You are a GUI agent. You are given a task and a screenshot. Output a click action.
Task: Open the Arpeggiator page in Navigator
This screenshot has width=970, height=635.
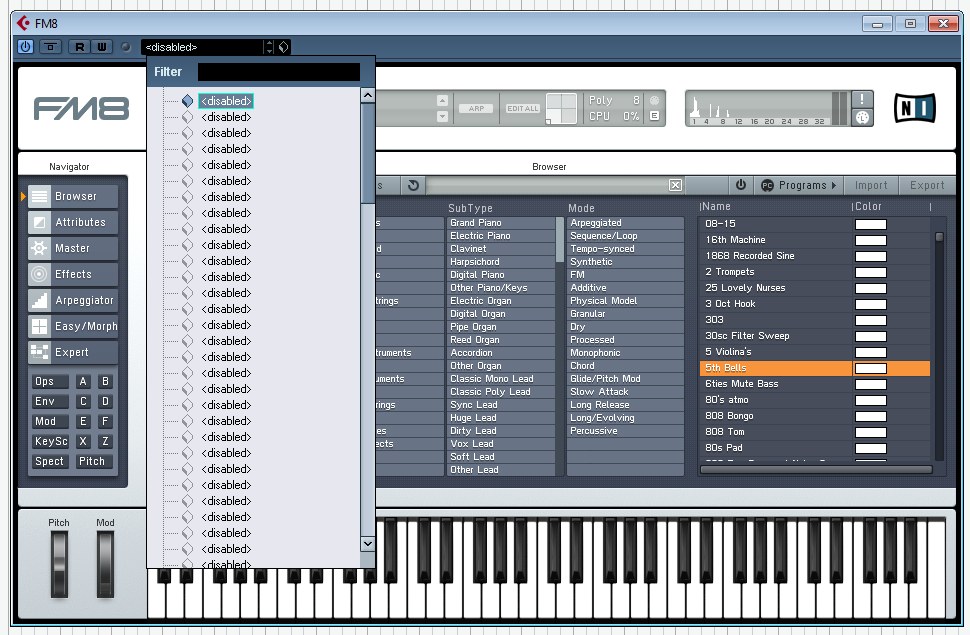(x=73, y=300)
